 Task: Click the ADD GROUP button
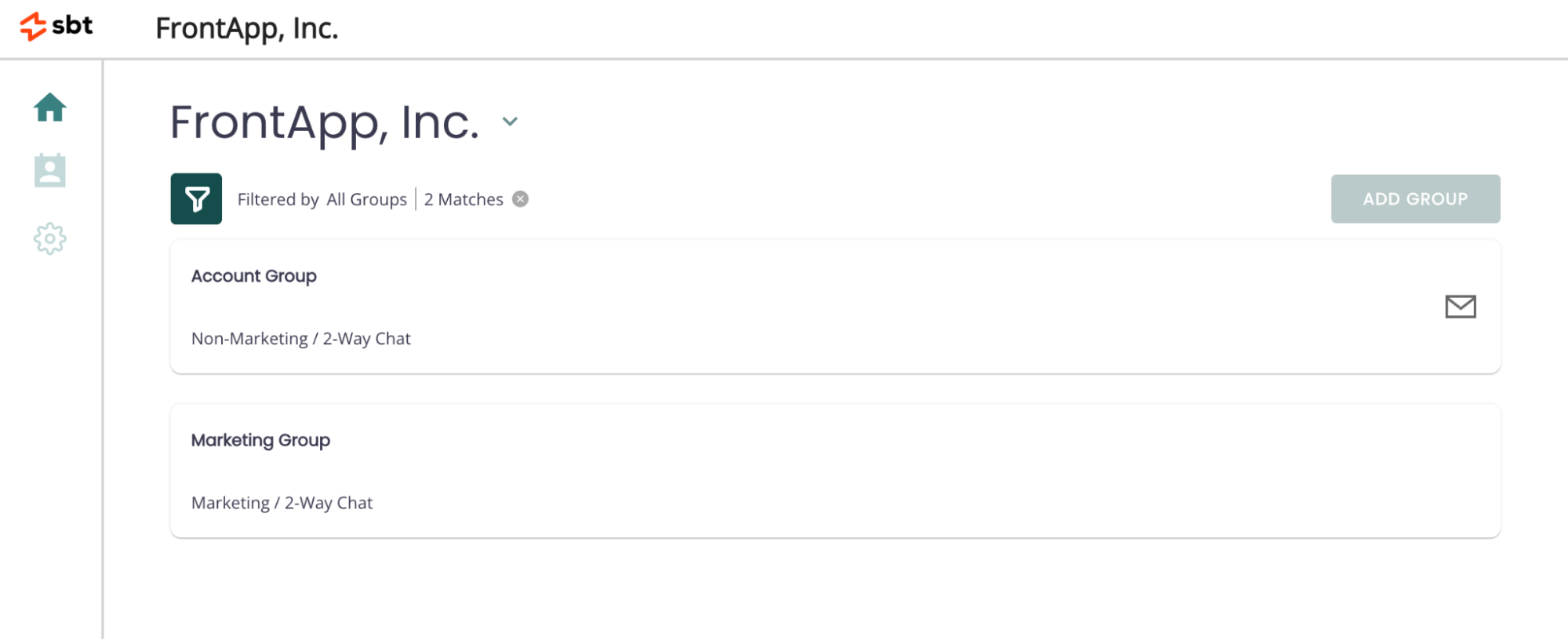[x=1415, y=198]
